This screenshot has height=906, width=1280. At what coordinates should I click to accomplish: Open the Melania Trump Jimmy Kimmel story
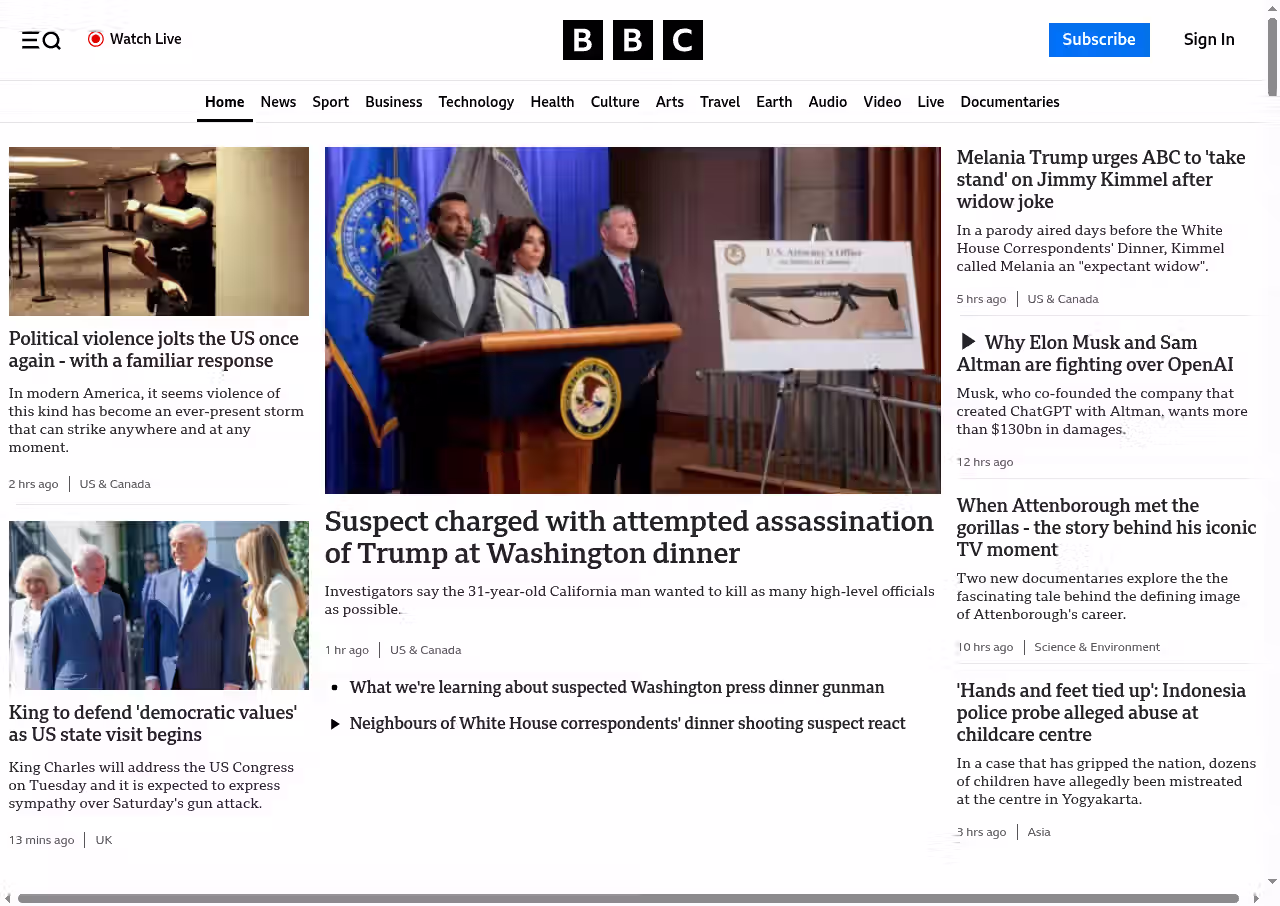[x=1100, y=180]
